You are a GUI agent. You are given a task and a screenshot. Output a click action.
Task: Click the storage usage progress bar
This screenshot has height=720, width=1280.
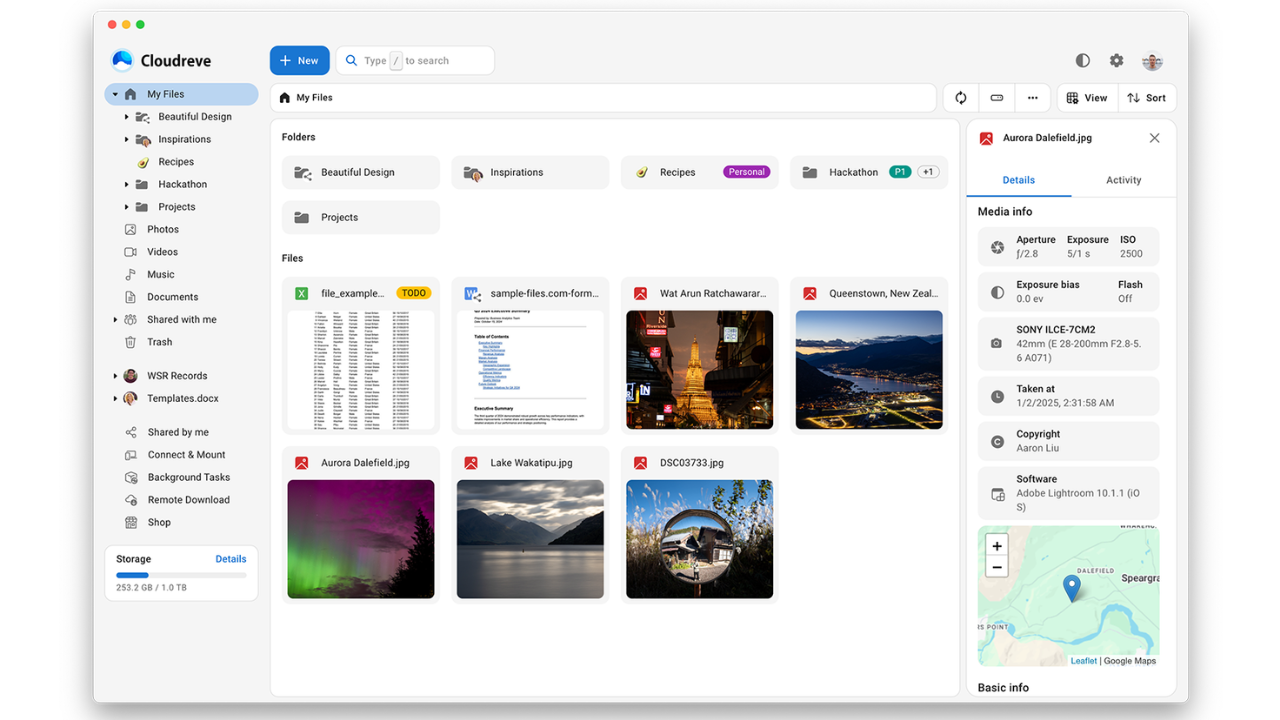click(181, 575)
